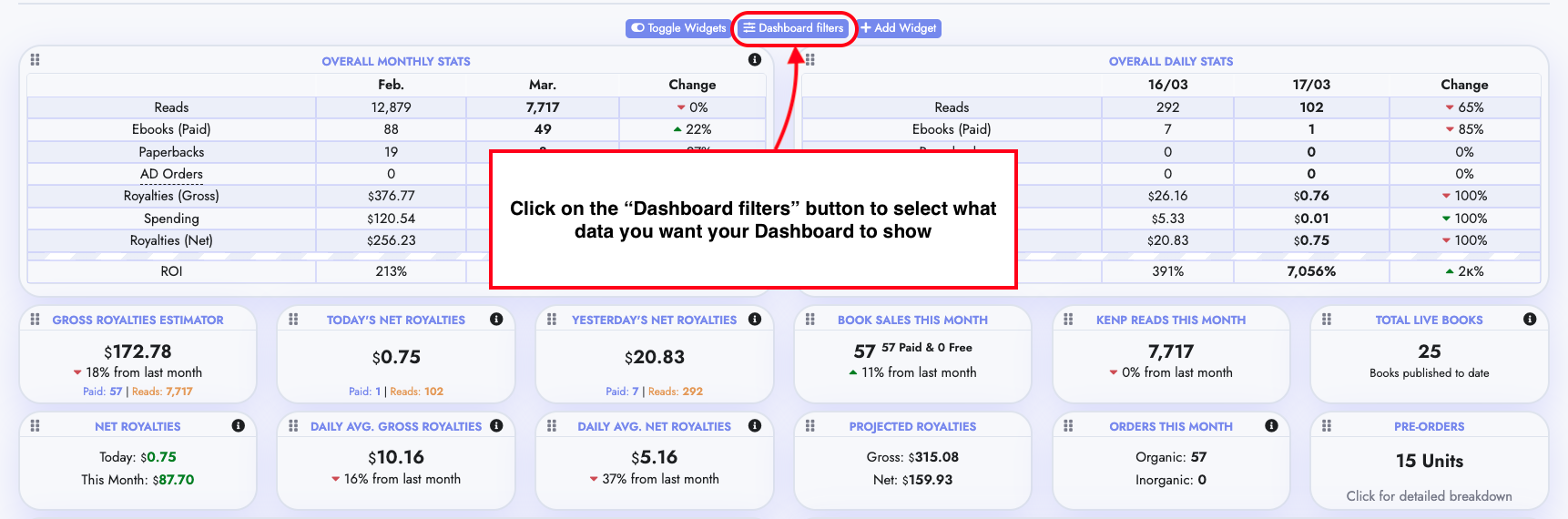Click drag handle of Pre-Orders widget
1568x519 pixels.
pos(1327,425)
